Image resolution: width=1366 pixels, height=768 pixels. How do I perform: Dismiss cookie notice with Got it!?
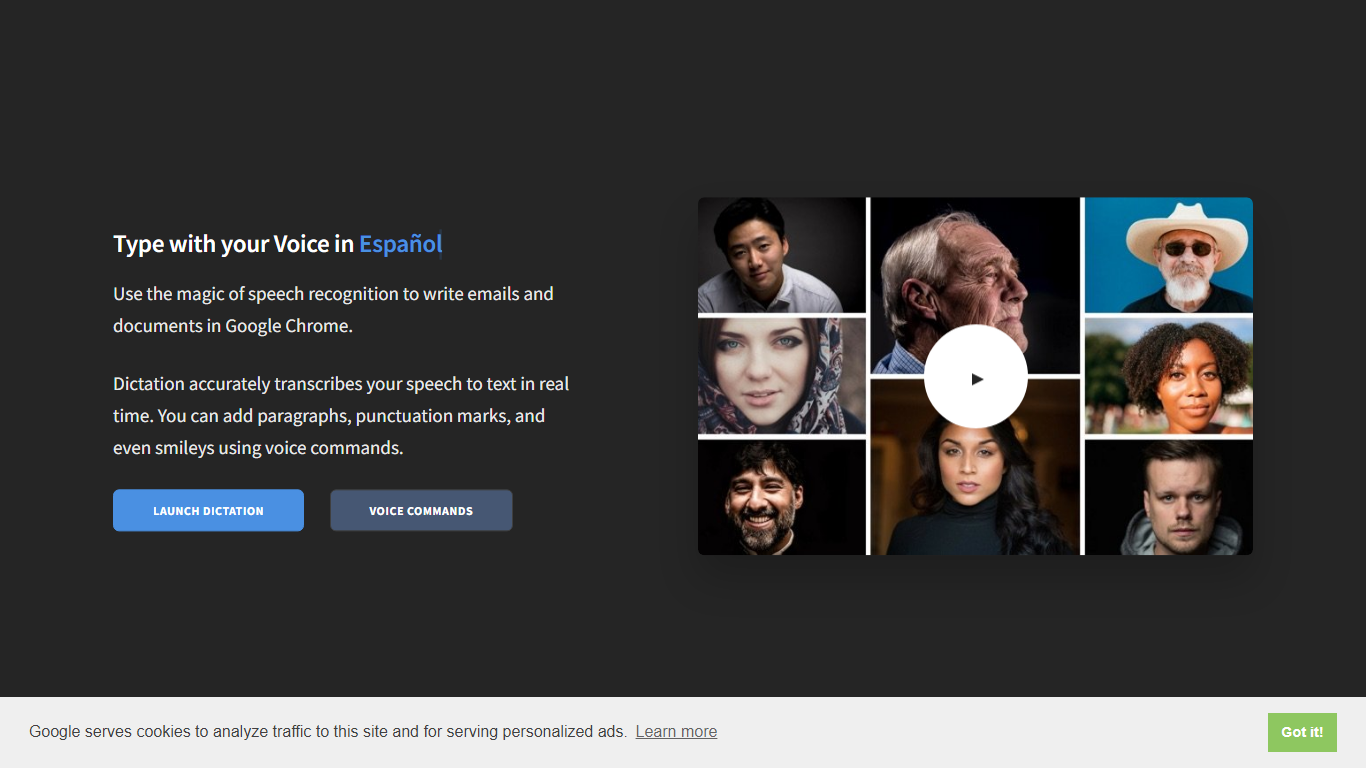click(x=1301, y=732)
